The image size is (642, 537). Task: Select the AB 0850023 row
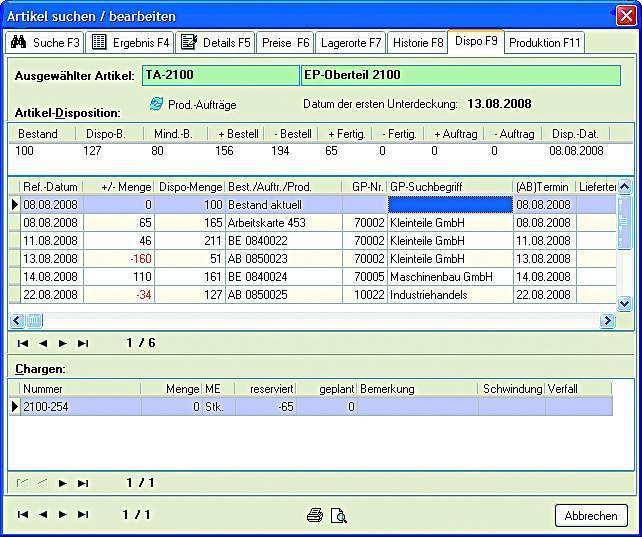[313, 258]
